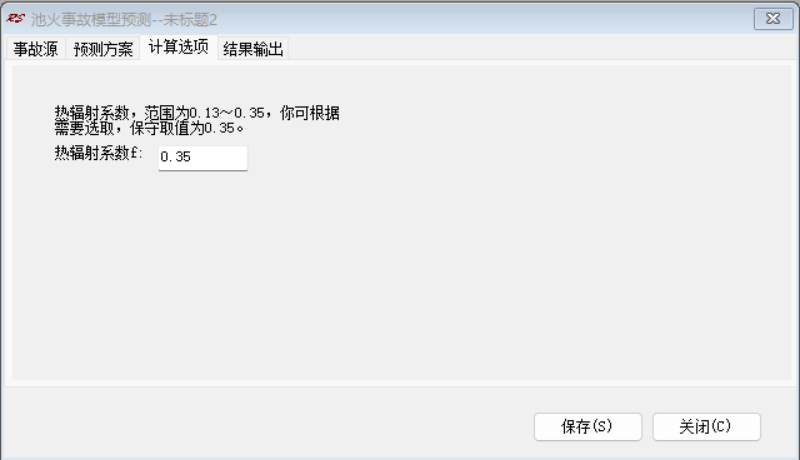Save settings with the 保存(S) button
800x460 pixels.
(x=588, y=426)
